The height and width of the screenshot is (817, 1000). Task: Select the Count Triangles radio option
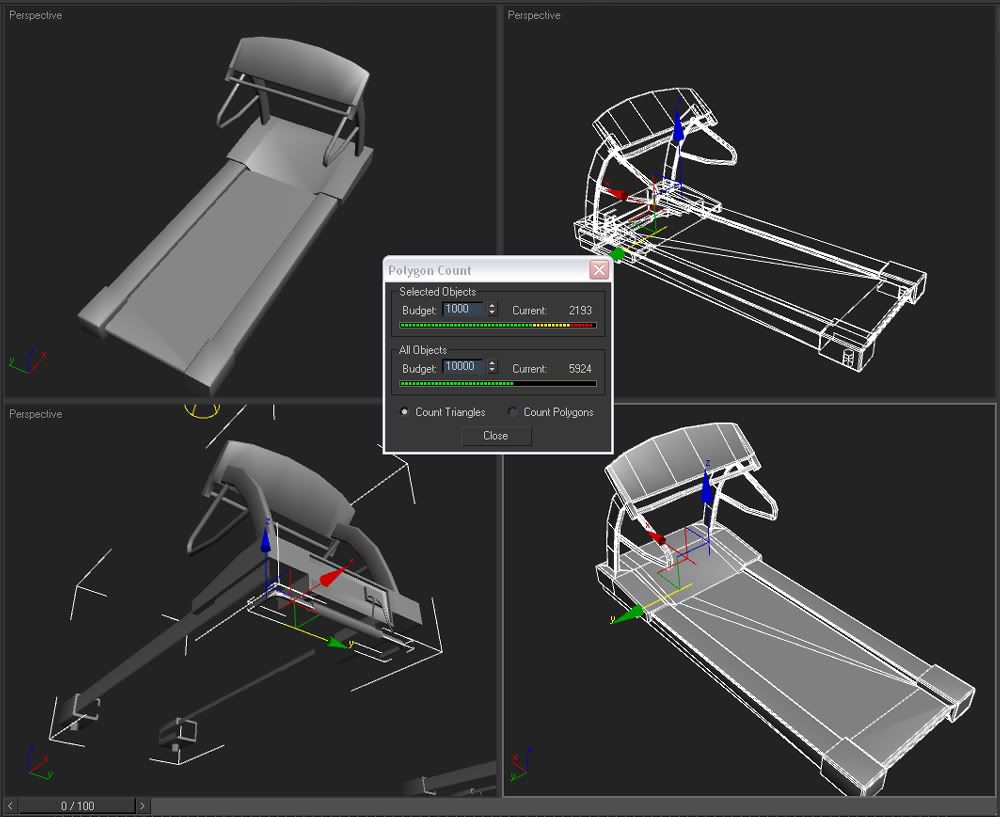(x=404, y=412)
